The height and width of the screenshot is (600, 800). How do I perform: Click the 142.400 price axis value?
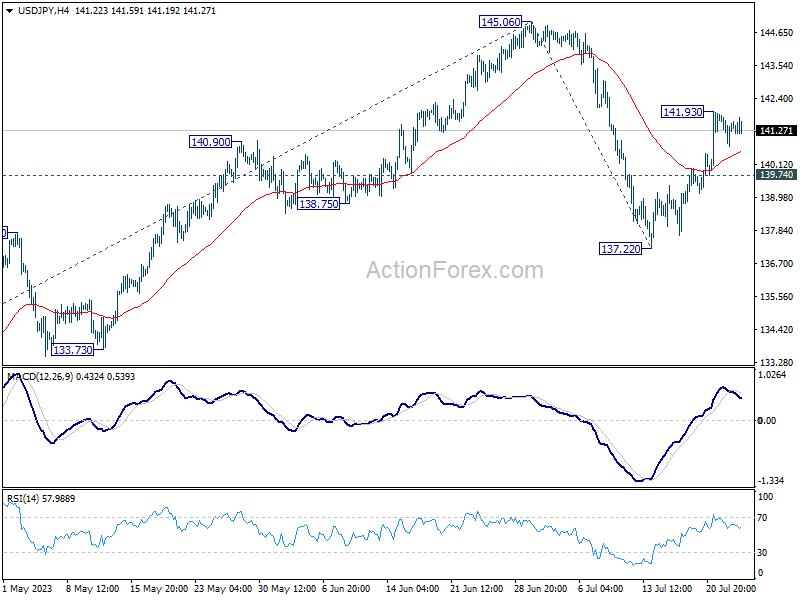point(776,98)
